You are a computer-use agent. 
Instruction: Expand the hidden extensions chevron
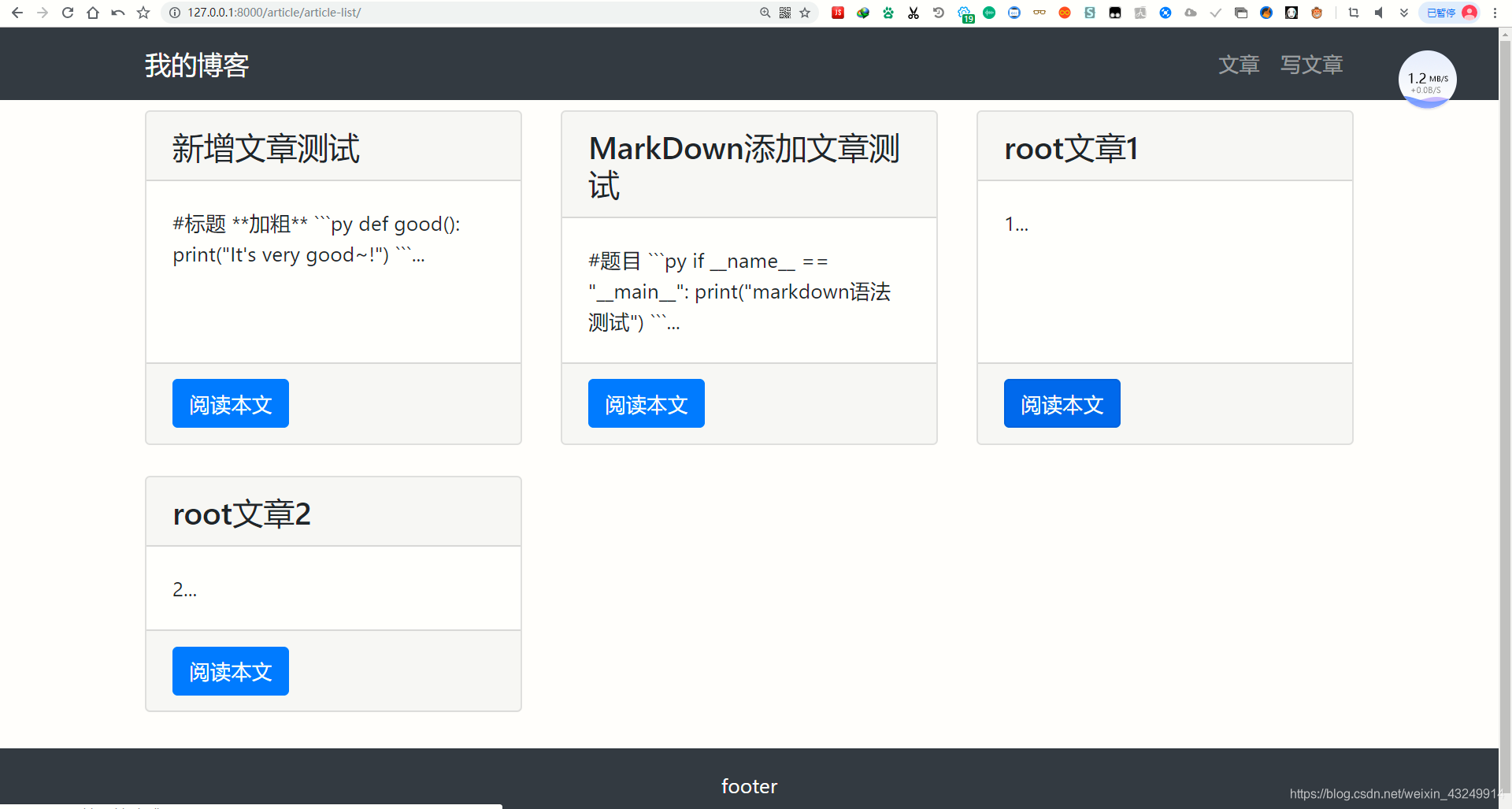click(x=1404, y=13)
